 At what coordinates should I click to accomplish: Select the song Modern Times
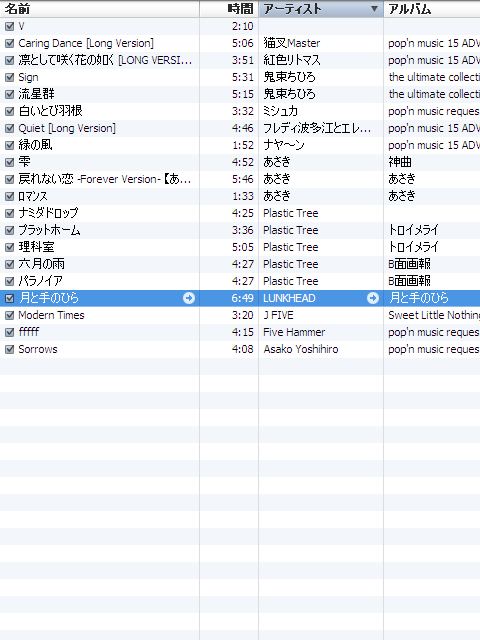[51, 316]
